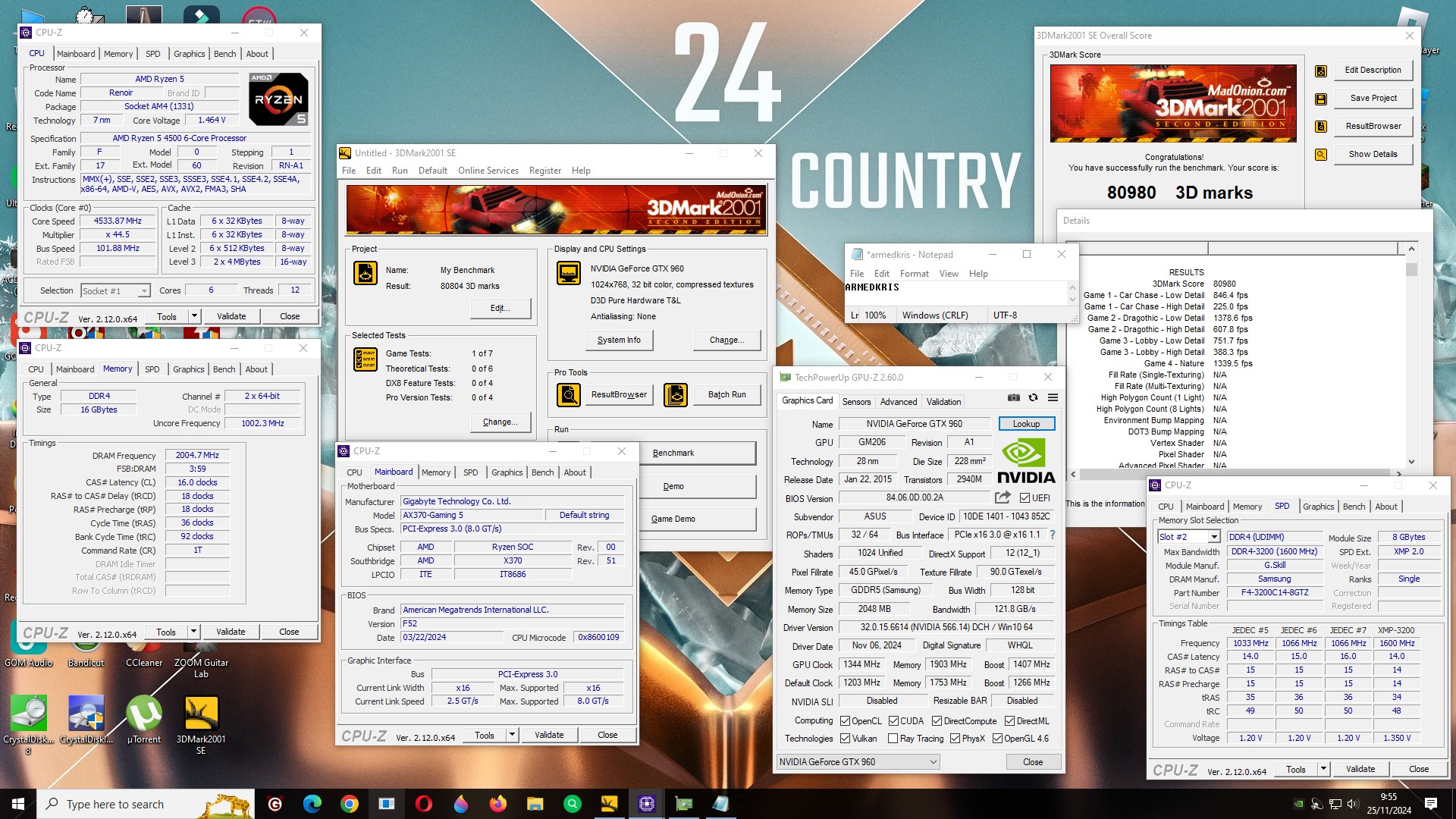Click the Show Details magnifier icon
The image size is (1456, 819).
pos(1321,155)
